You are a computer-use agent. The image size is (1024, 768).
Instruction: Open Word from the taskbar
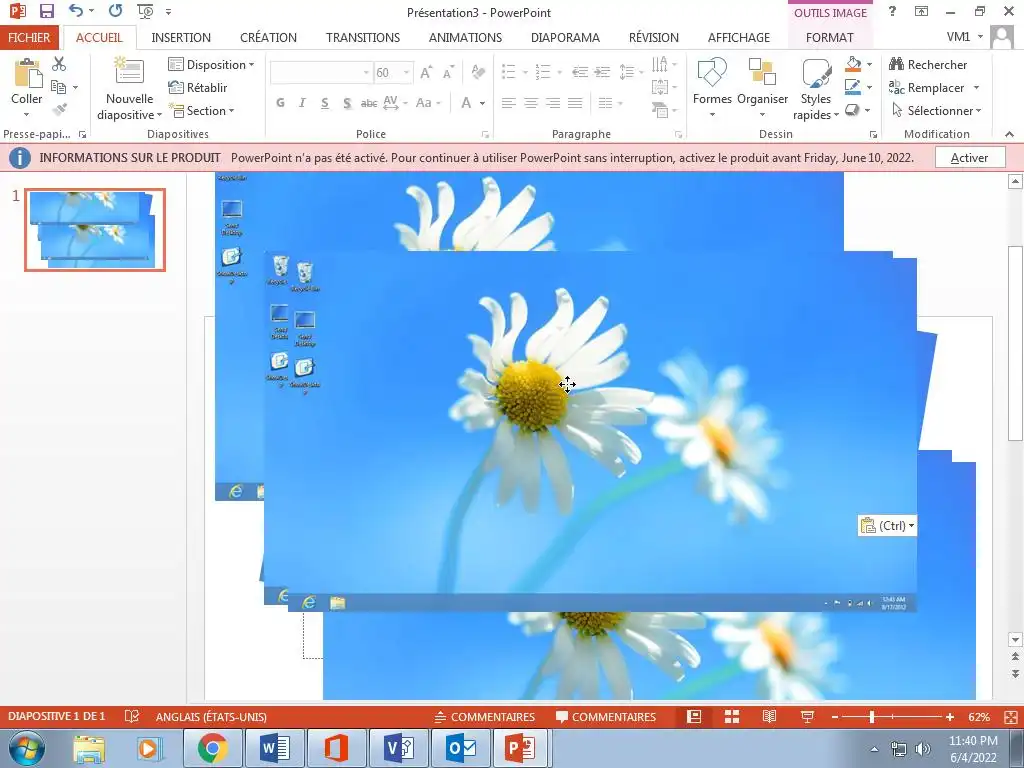click(x=275, y=748)
